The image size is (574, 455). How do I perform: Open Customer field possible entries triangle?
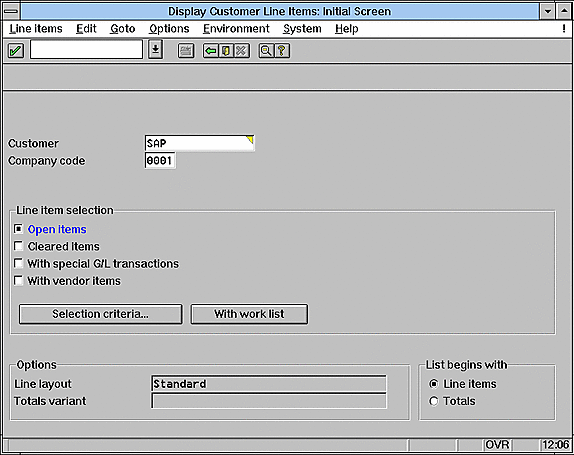250,139
